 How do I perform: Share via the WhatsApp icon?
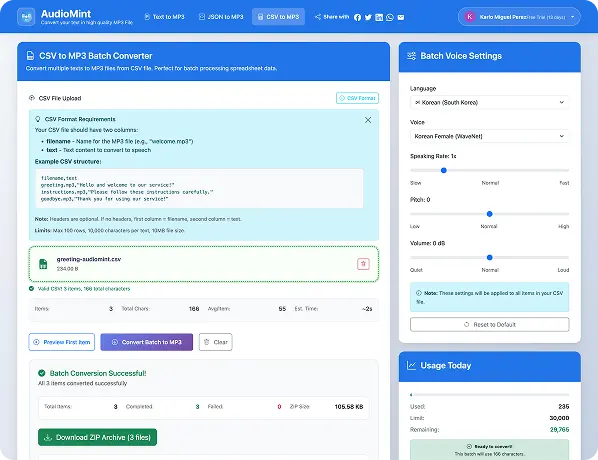pyautogui.click(x=390, y=17)
